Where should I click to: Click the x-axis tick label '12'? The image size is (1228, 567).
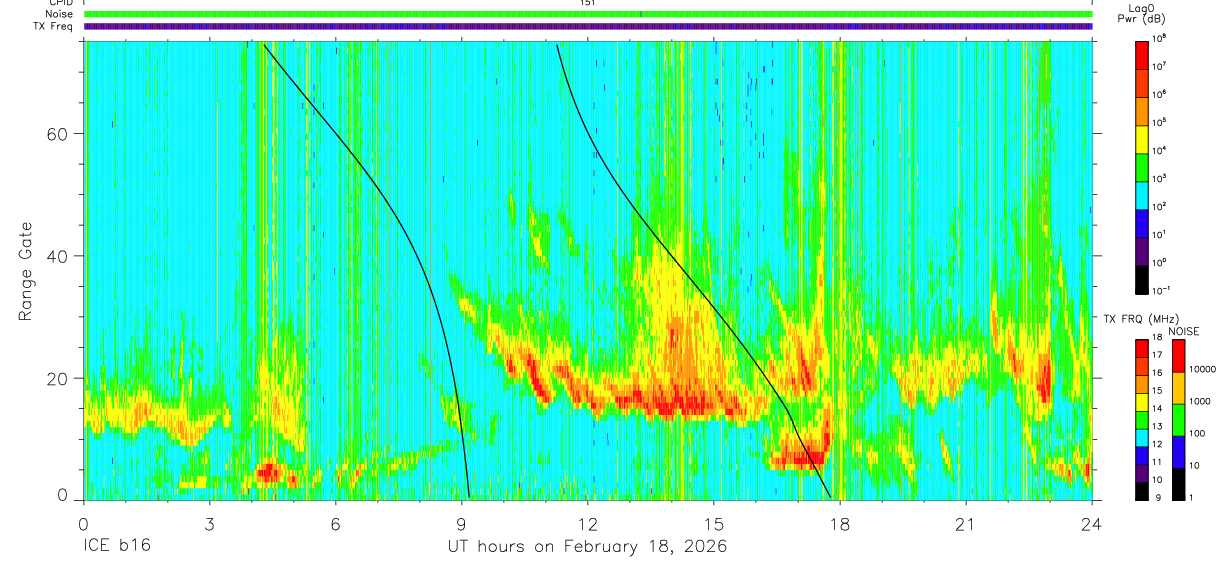(x=588, y=523)
